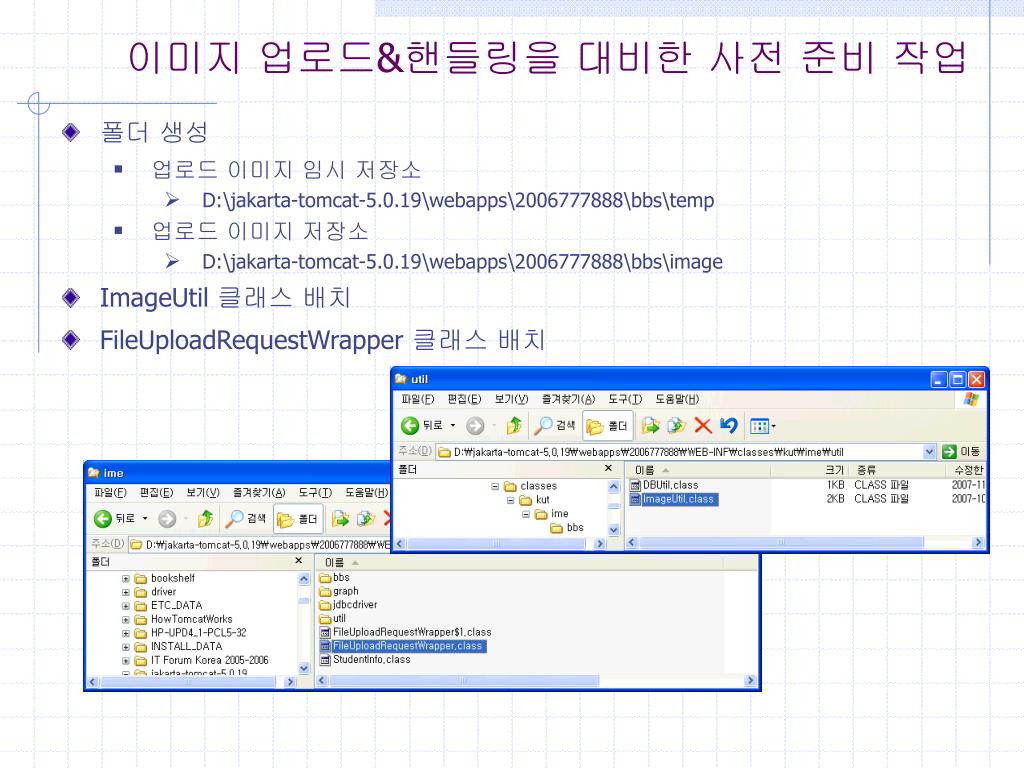The width and height of the screenshot is (1024, 768).
Task: Open the 보기(V) menu in util window
Action: pyautogui.click(x=511, y=399)
